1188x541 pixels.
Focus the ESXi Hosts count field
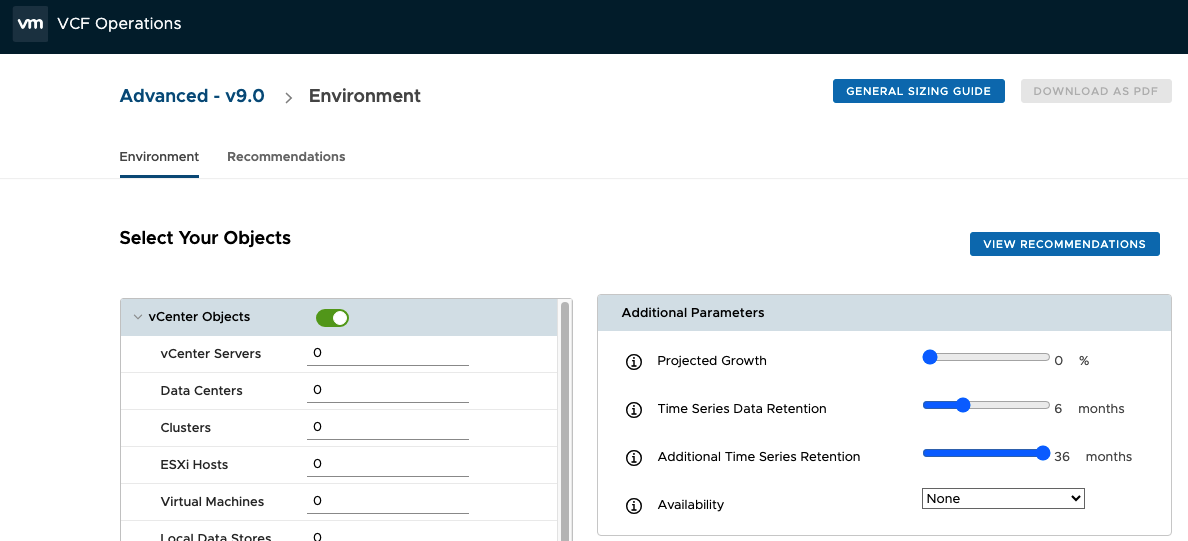point(387,465)
